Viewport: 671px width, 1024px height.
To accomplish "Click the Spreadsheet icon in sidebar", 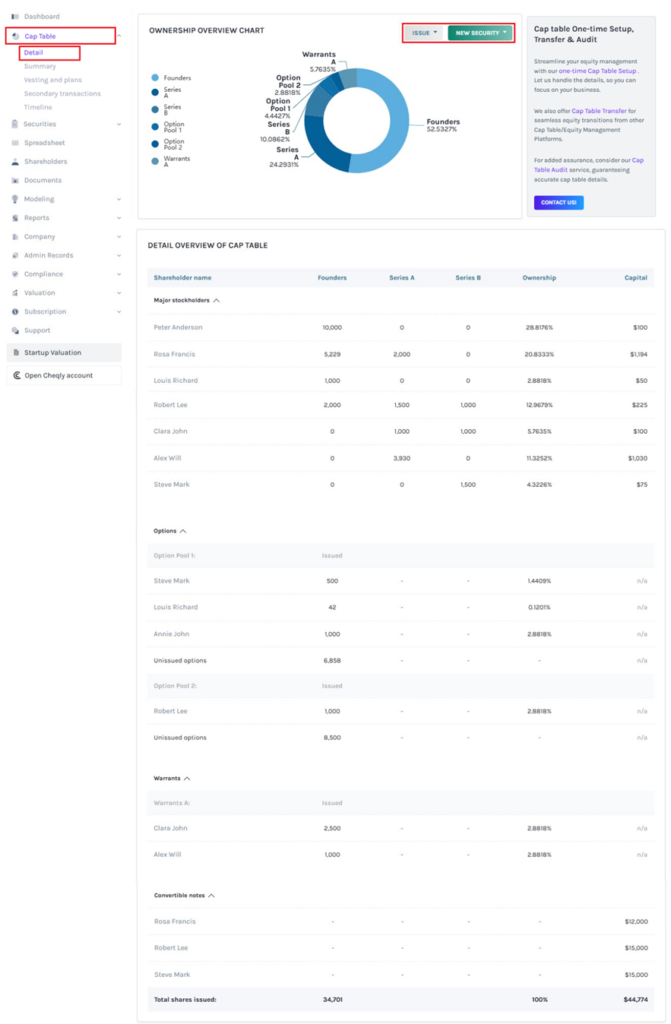I will [x=15, y=143].
